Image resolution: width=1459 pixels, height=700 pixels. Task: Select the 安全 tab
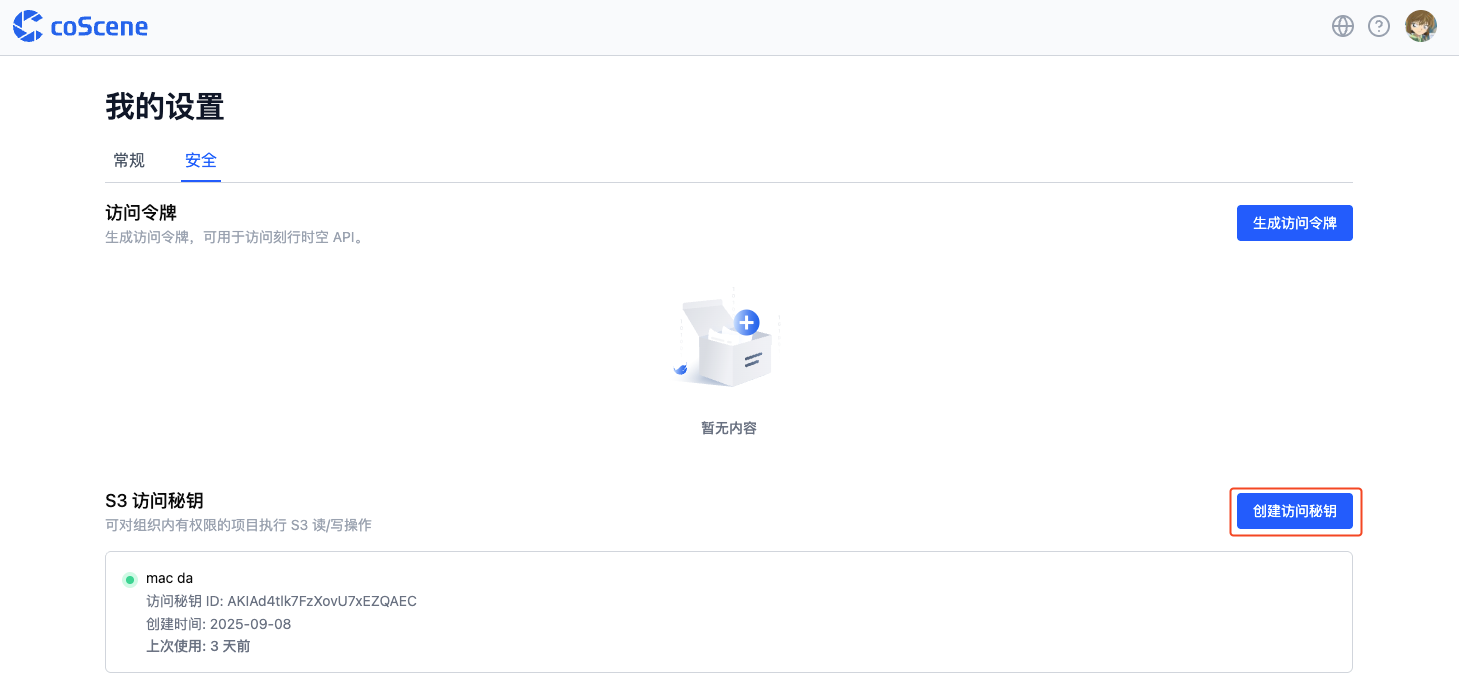(x=201, y=160)
